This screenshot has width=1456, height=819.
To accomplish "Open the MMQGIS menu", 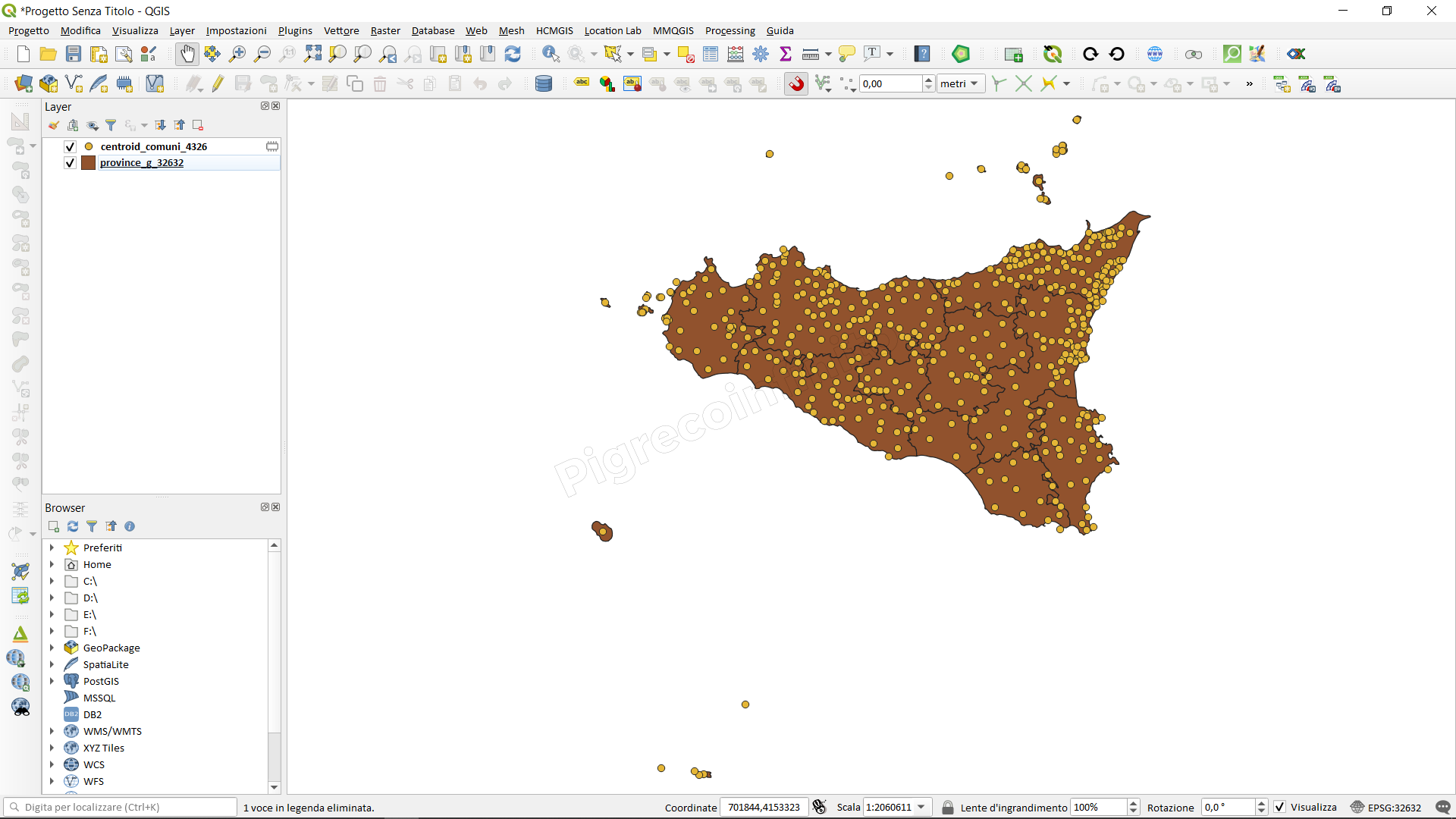I will (x=673, y=30).
